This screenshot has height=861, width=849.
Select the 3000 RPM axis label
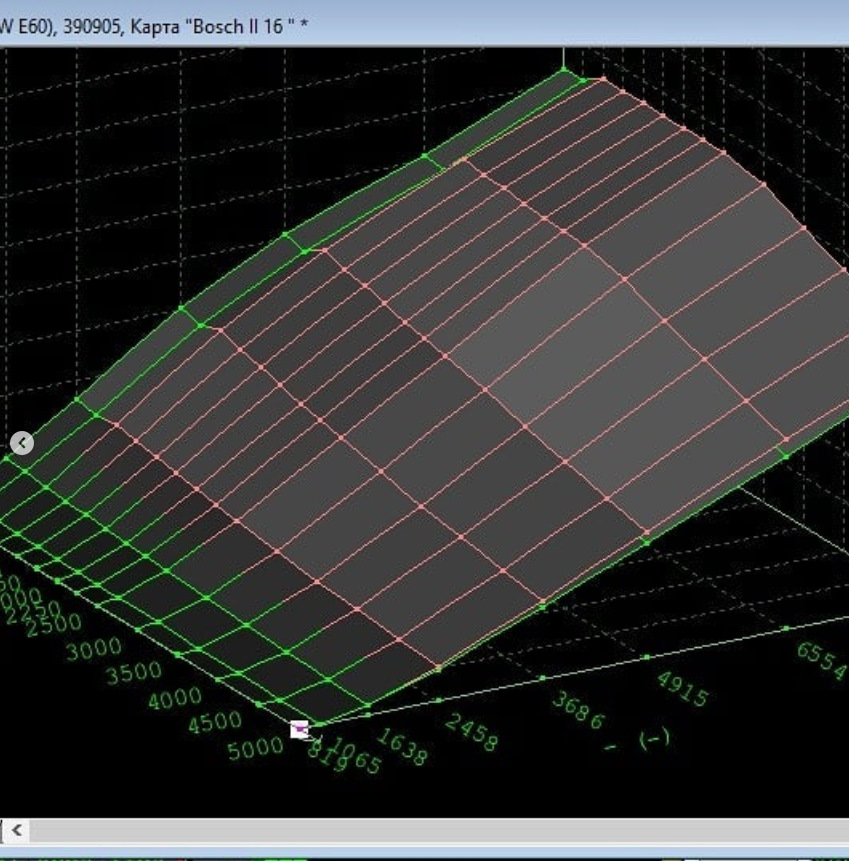tap(93, 651)
